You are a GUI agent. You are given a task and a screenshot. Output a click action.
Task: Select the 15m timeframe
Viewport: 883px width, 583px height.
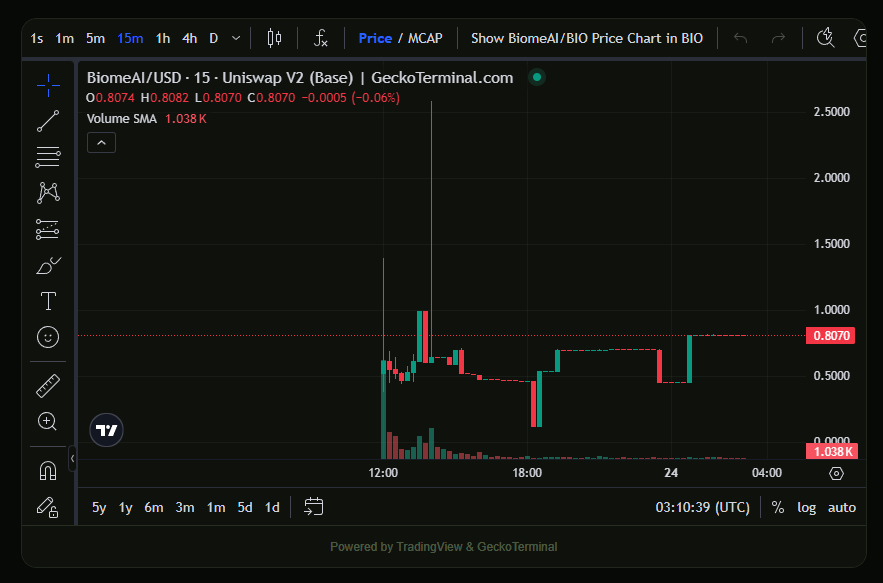[x=130, y=38]
